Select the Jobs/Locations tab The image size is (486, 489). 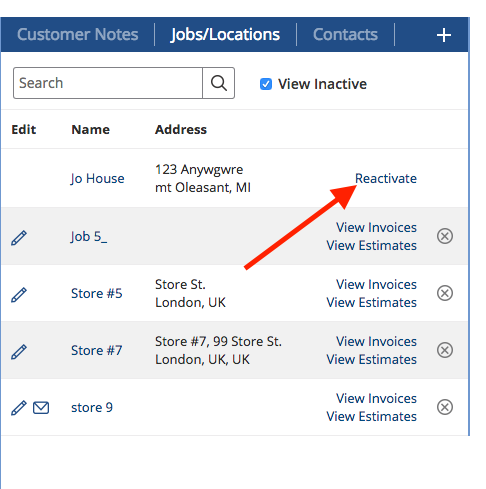tap(225, 34)
